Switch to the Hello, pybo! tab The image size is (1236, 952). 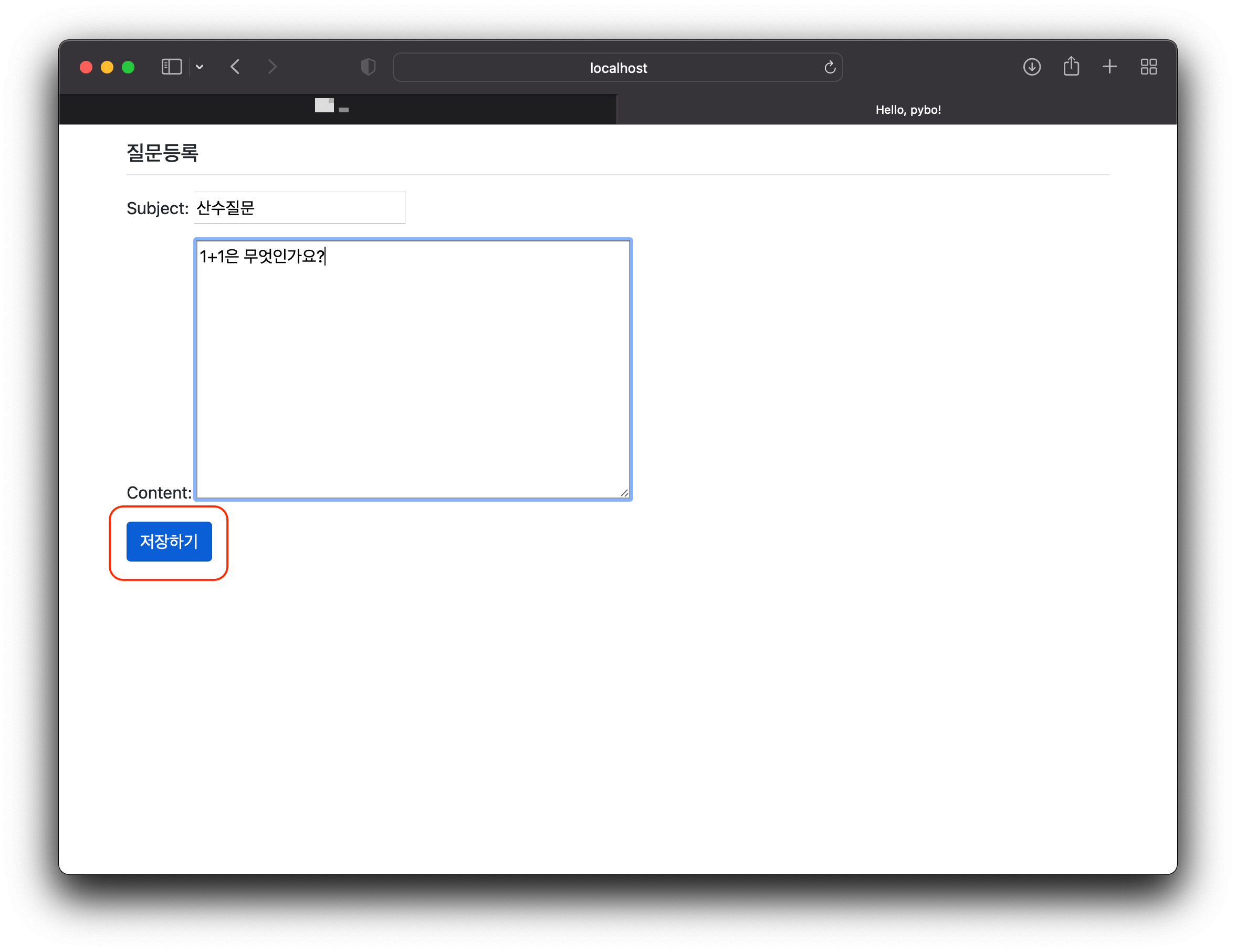click(908, 110)
